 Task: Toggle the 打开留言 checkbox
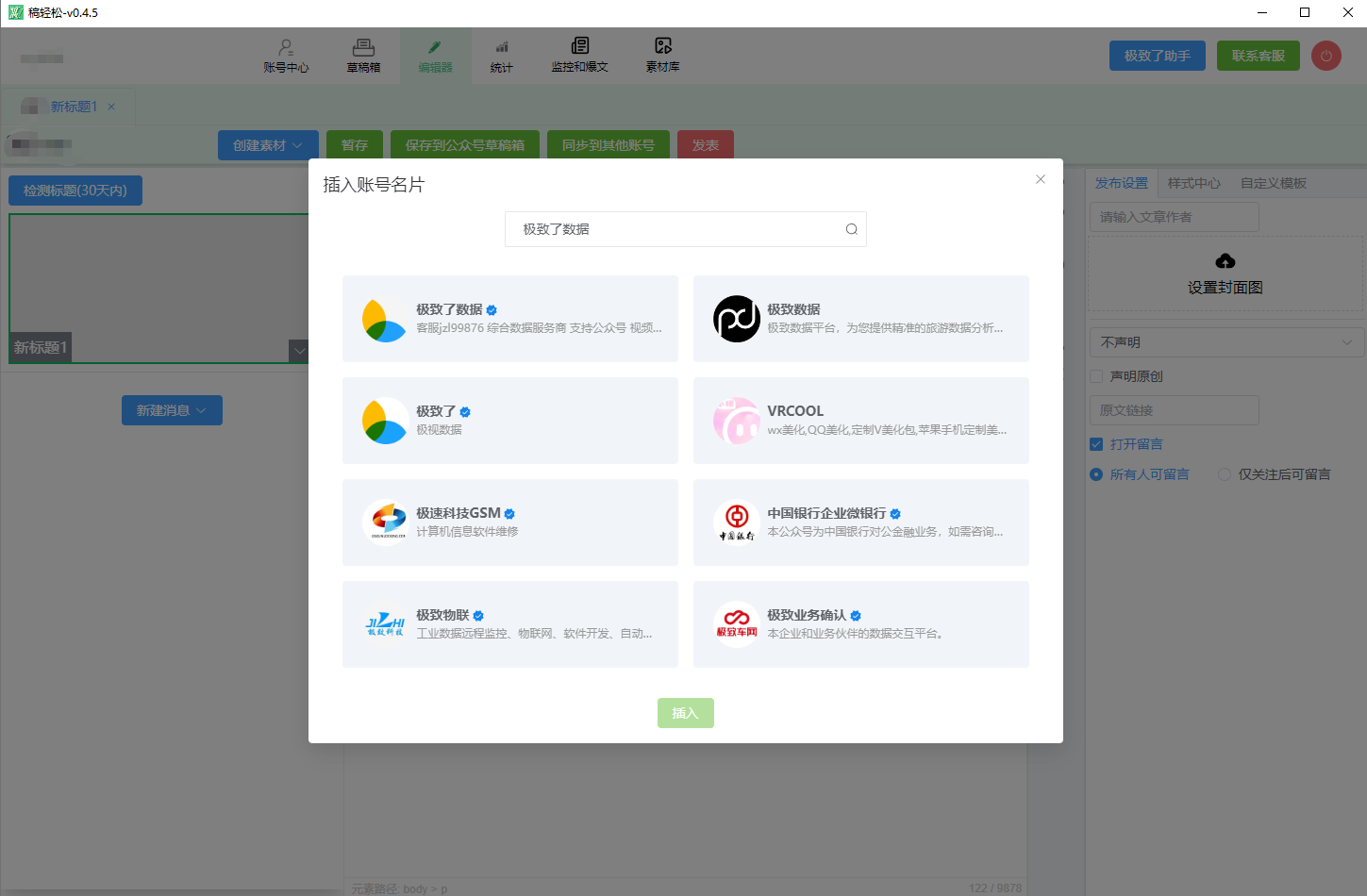coord(1096,444)
